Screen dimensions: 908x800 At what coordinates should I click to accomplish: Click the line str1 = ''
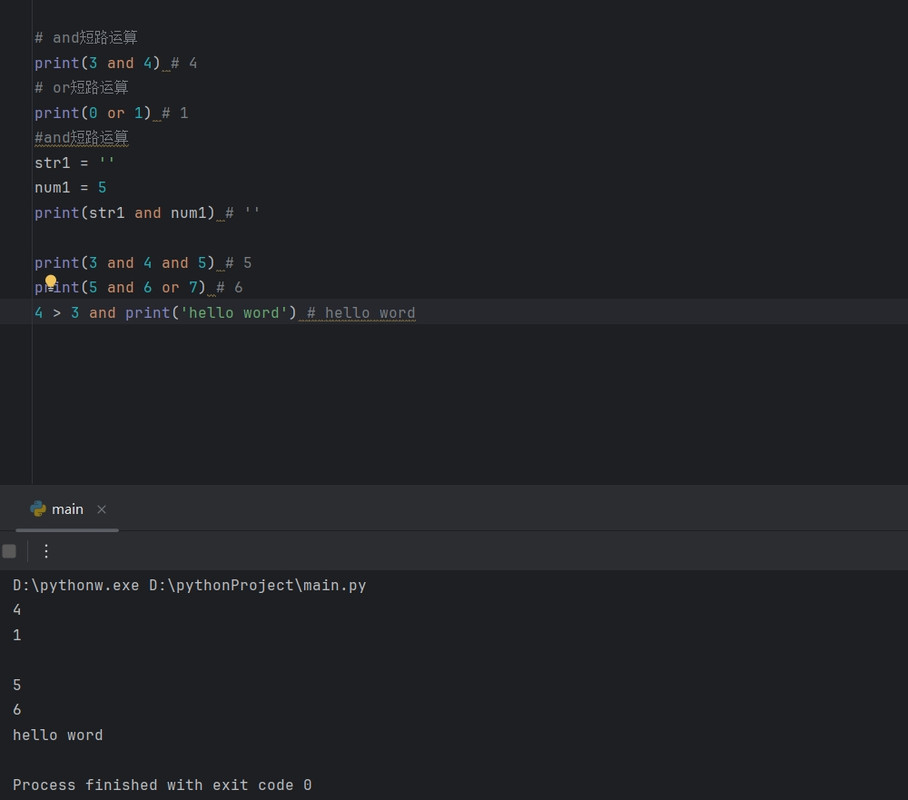(74, 163)
